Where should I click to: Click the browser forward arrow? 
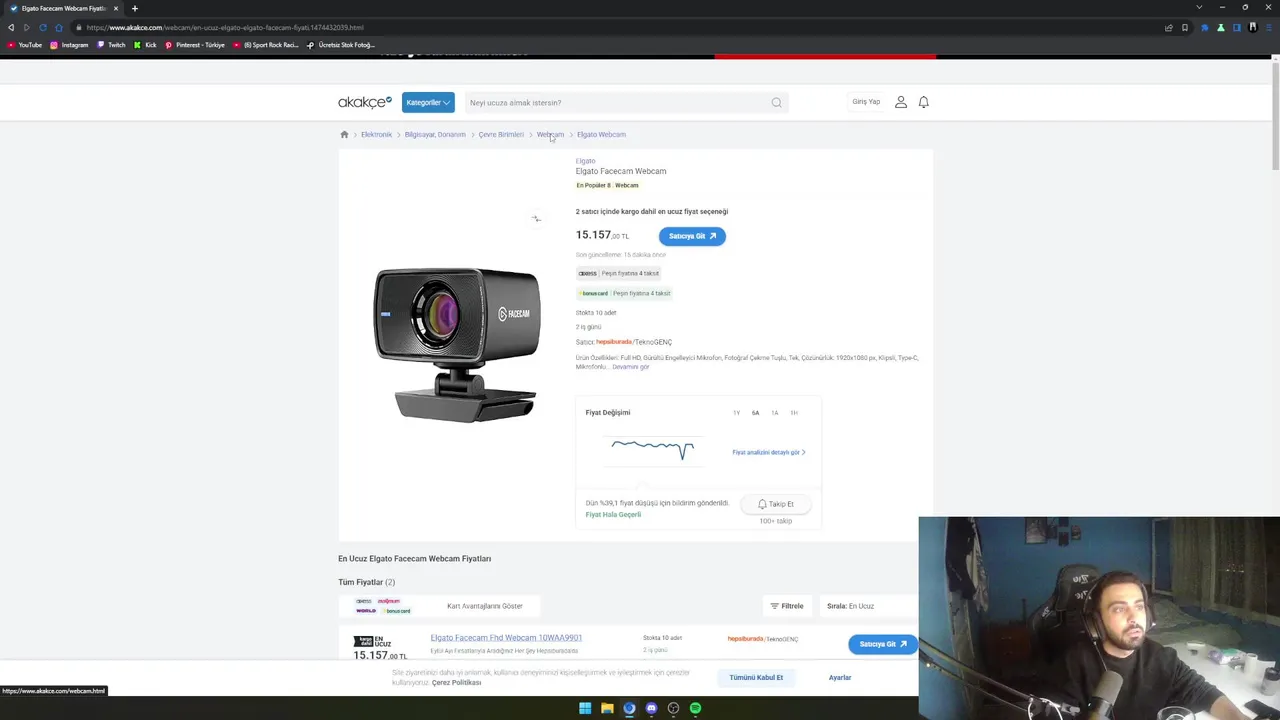27,27
